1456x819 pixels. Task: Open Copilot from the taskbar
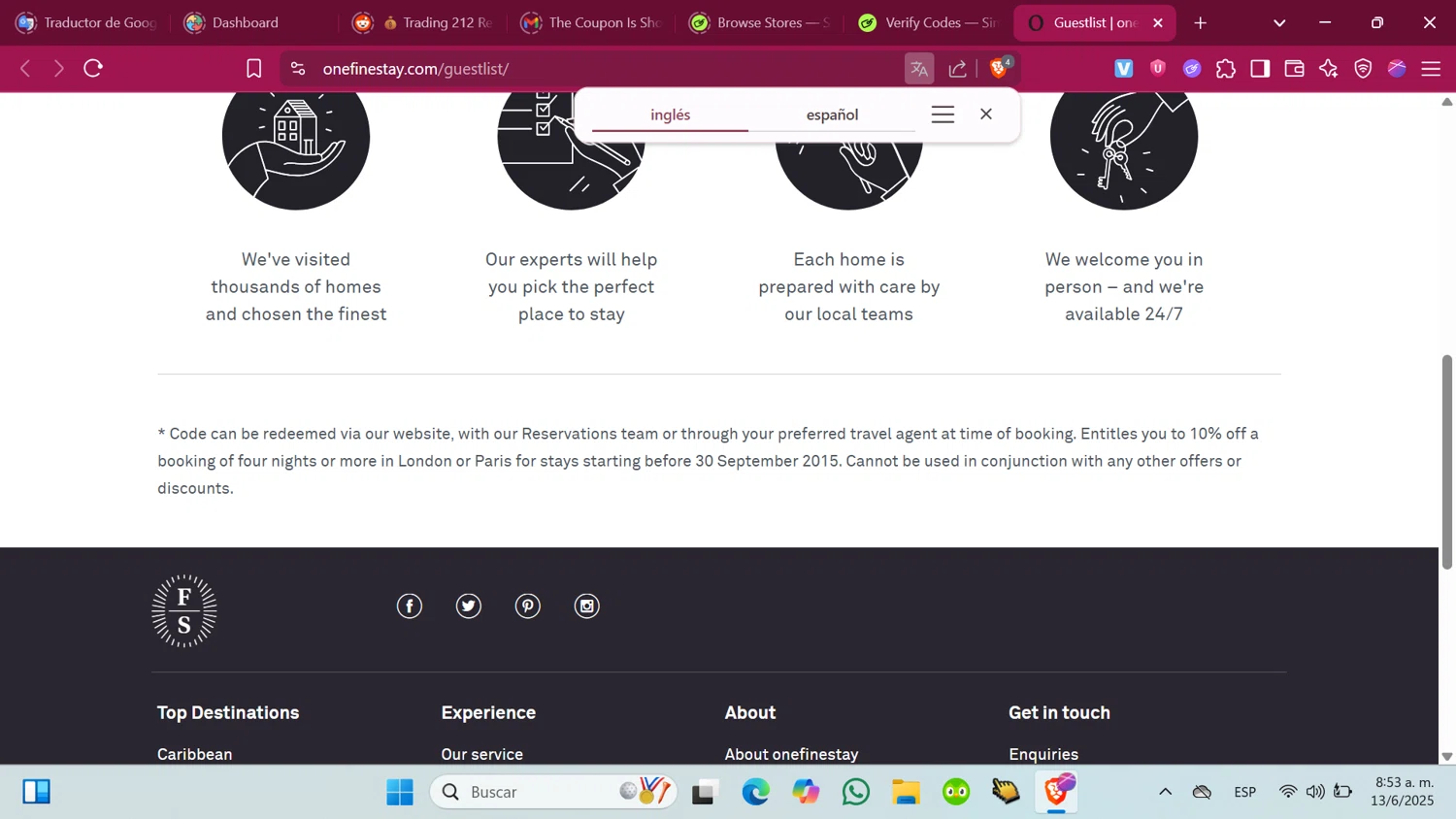(806, 792)
